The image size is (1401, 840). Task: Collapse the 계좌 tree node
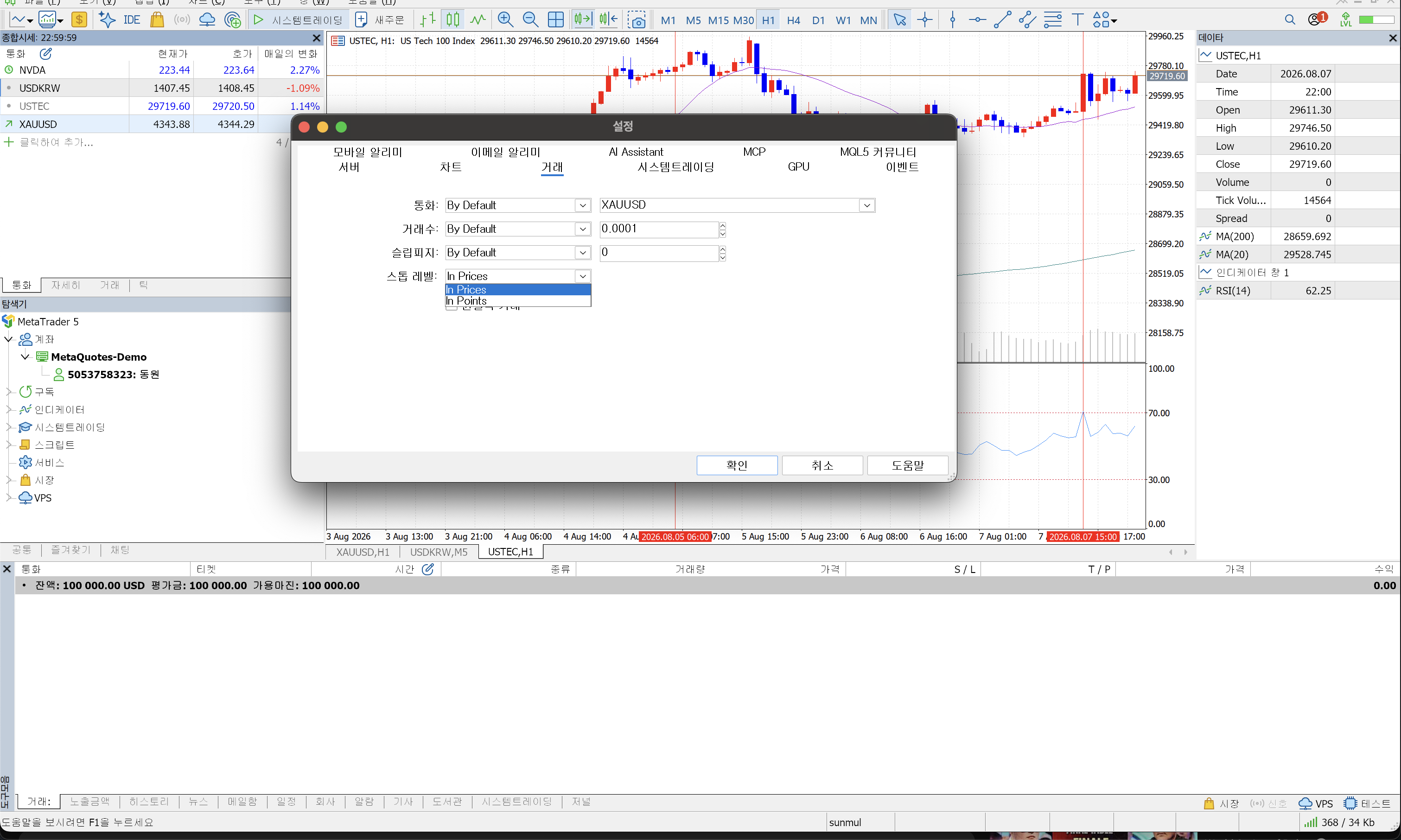pos(8,339)
